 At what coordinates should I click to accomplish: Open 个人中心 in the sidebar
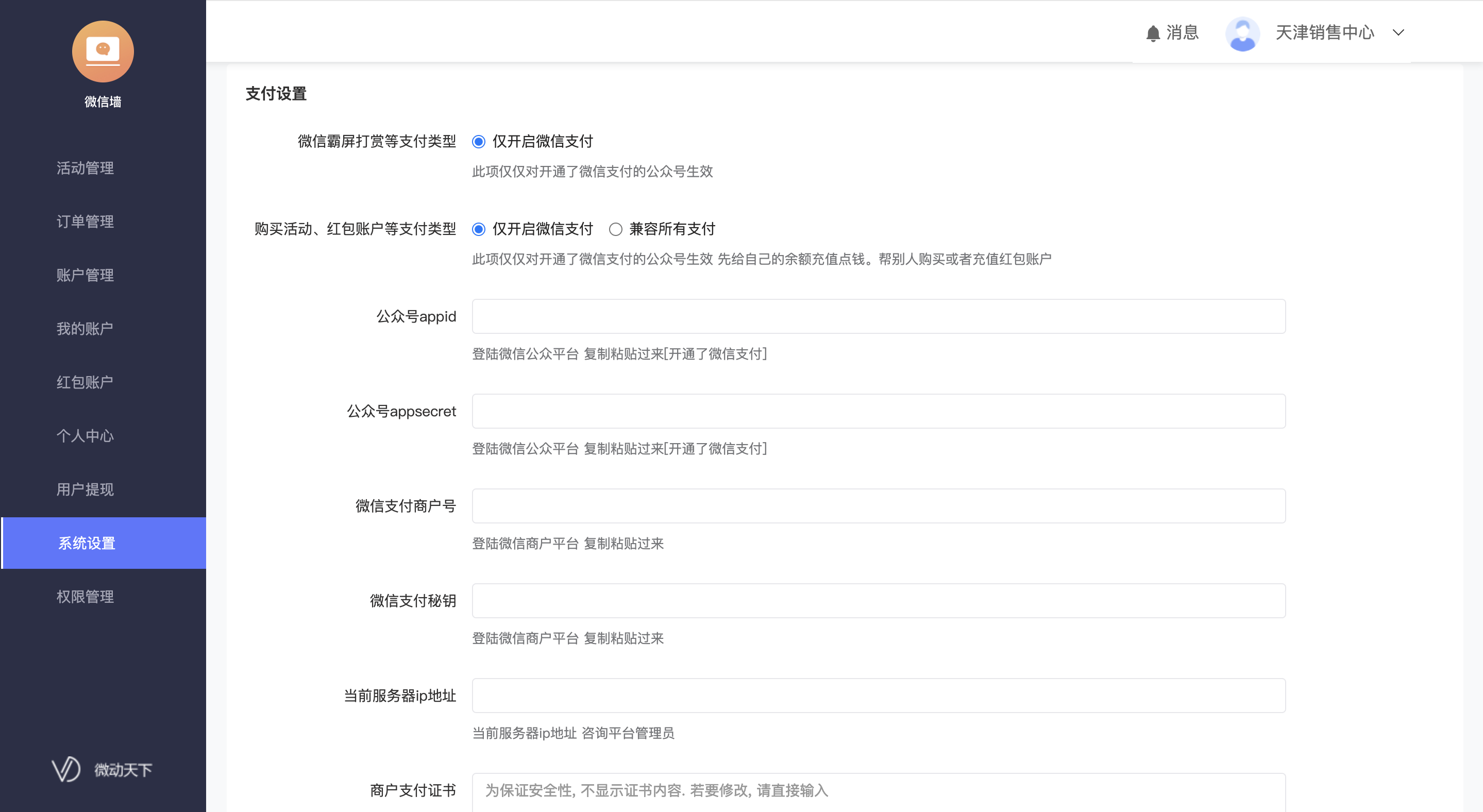(x=85, y=436)
